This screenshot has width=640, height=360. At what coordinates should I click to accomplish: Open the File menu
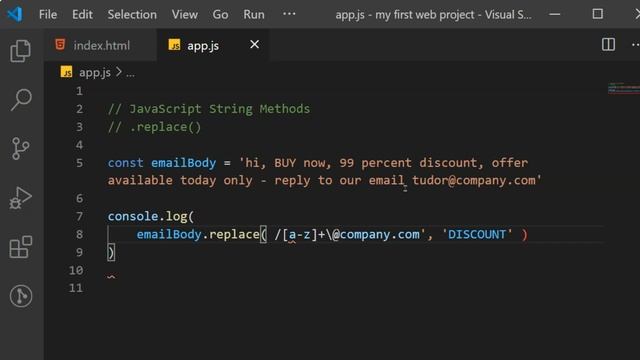48,15
